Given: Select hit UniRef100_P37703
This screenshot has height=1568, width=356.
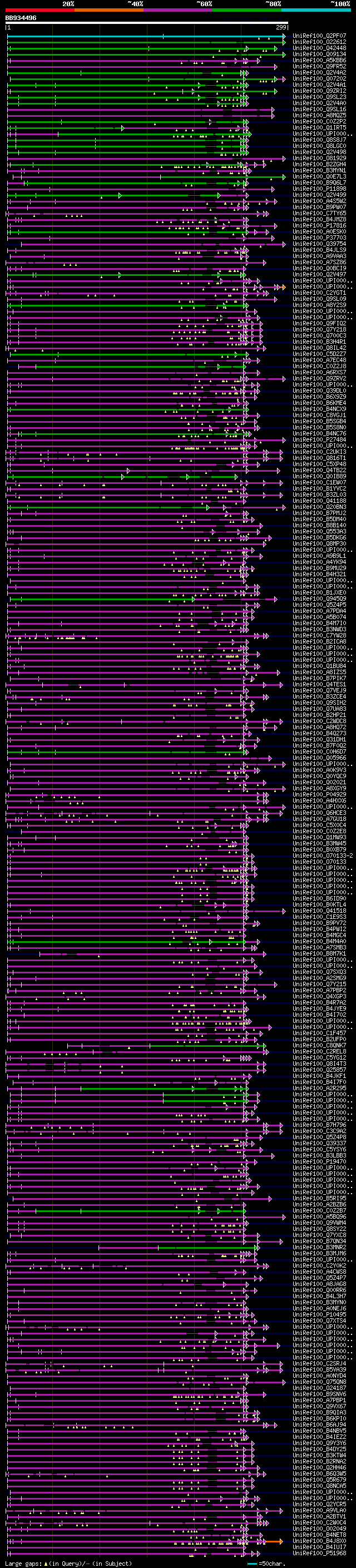Looking at the screenshot, I should (319, 238).
